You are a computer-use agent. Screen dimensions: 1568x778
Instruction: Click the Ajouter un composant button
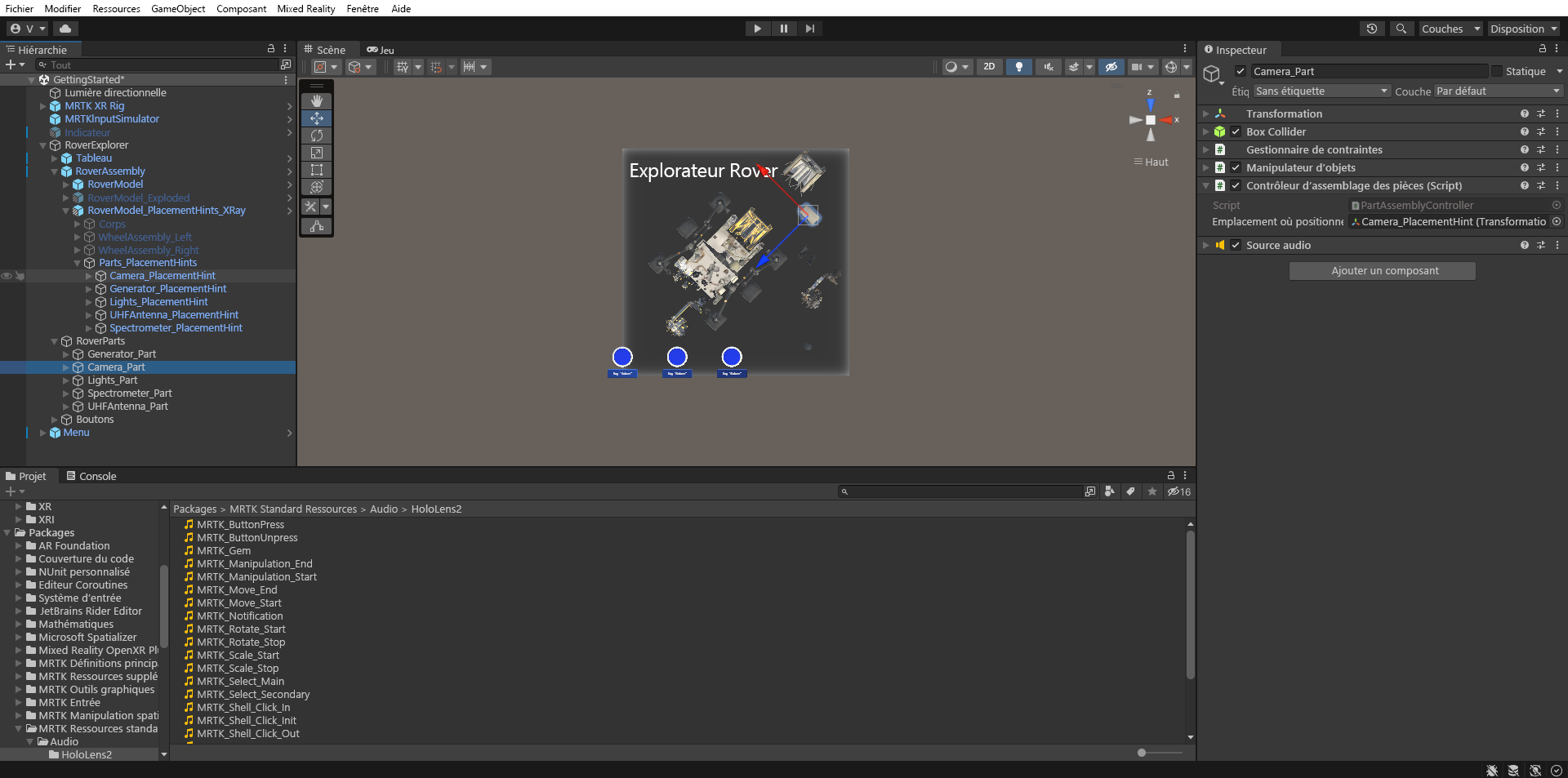point(1381,270)
